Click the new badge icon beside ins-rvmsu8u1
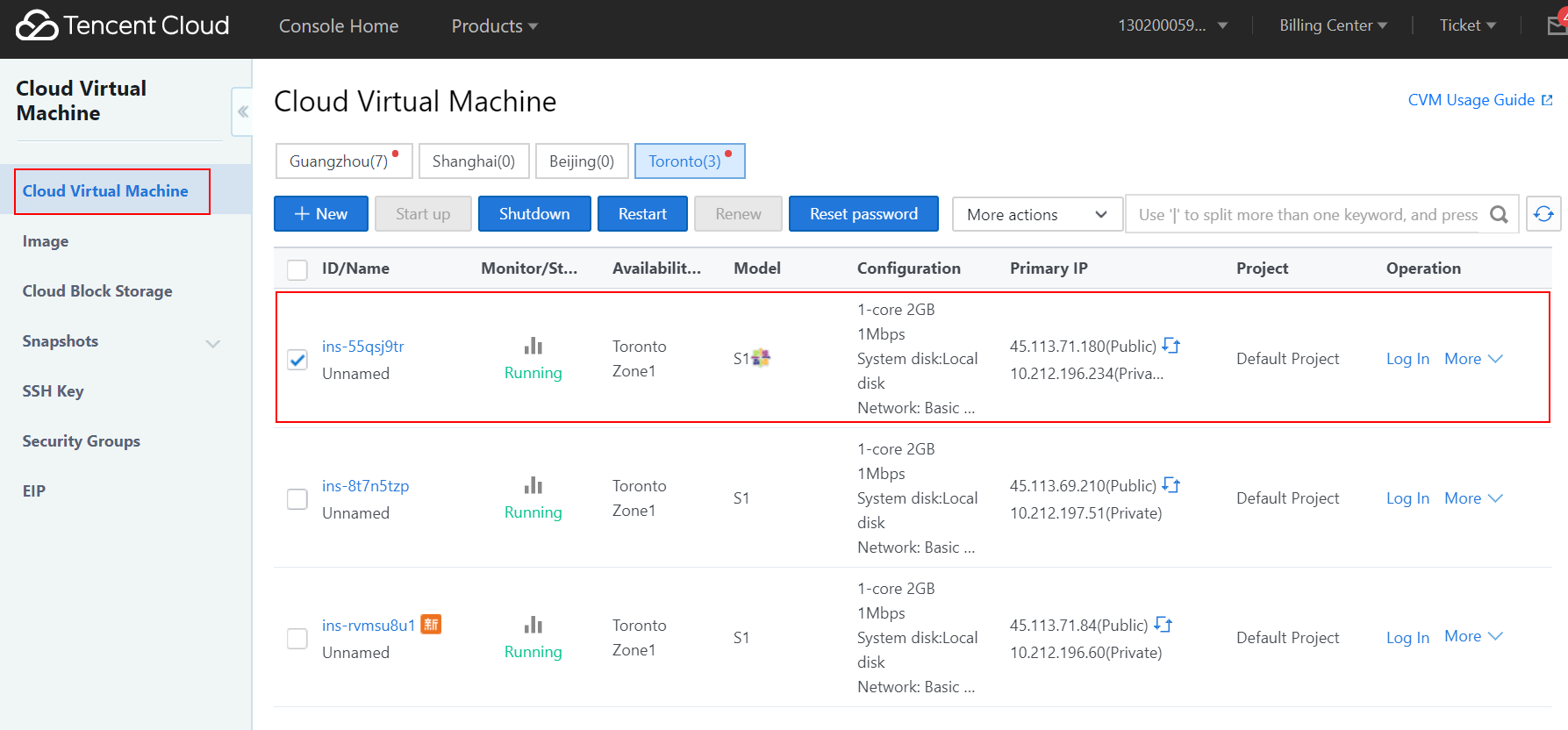The width and height of the screenshot is (1568, 730). point(431,624)
